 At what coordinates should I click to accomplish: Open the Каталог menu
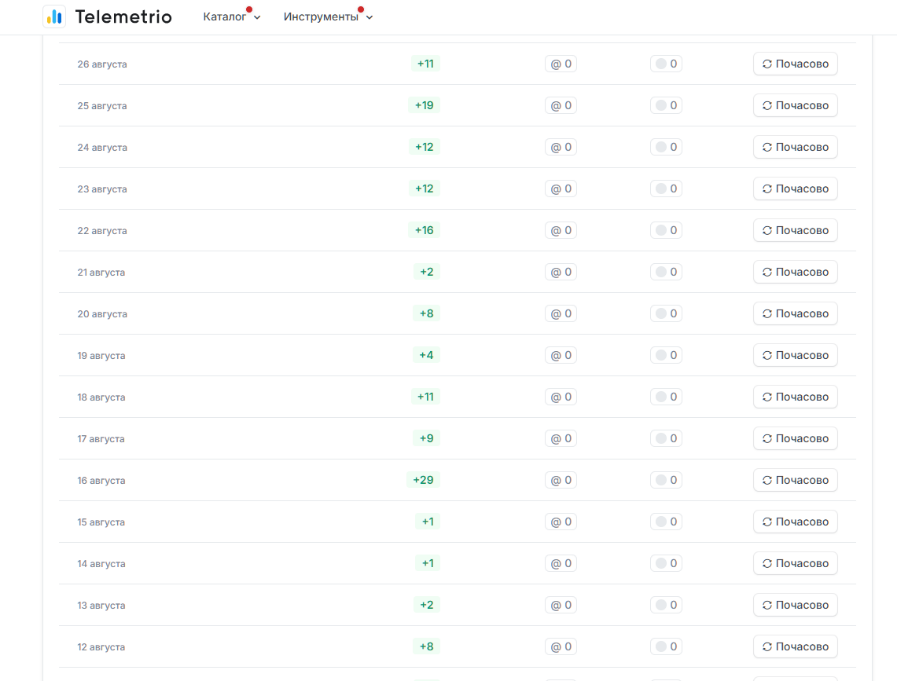(x=224, y=17)
